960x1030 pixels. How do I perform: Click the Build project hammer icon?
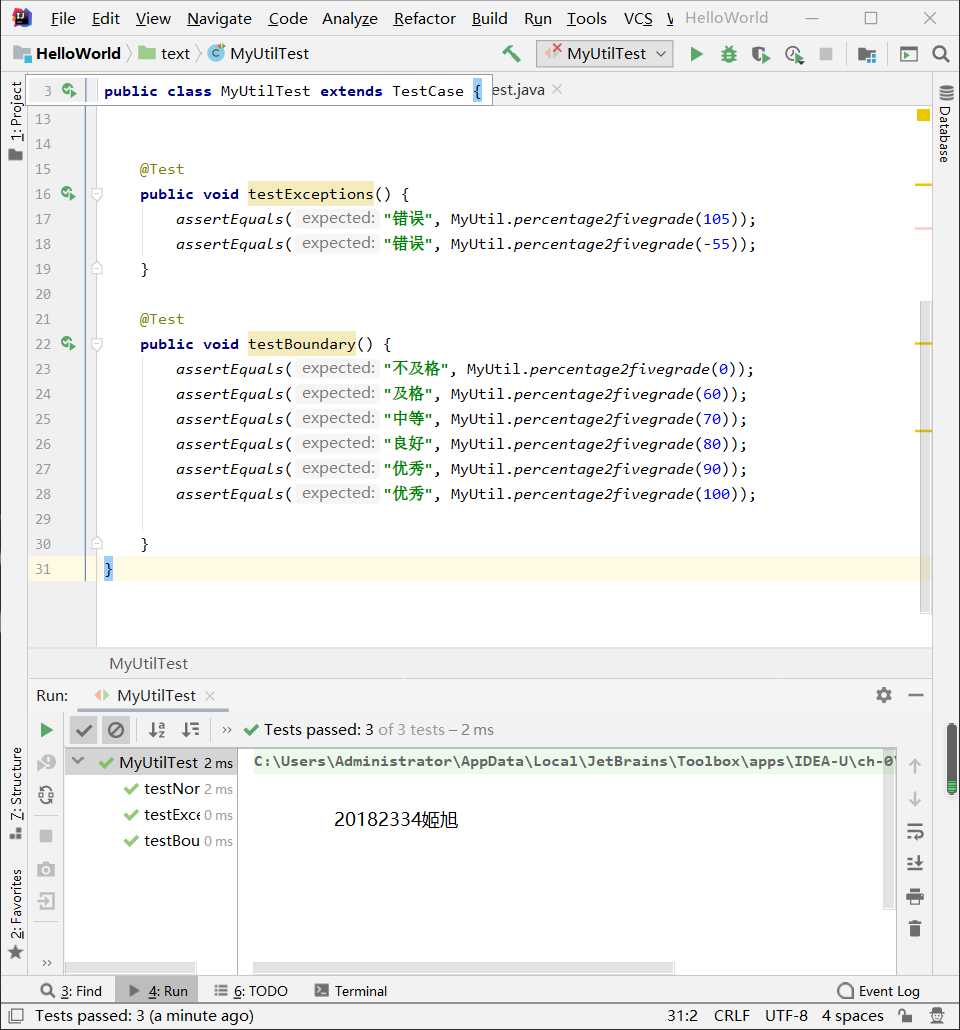pos(511,54)
